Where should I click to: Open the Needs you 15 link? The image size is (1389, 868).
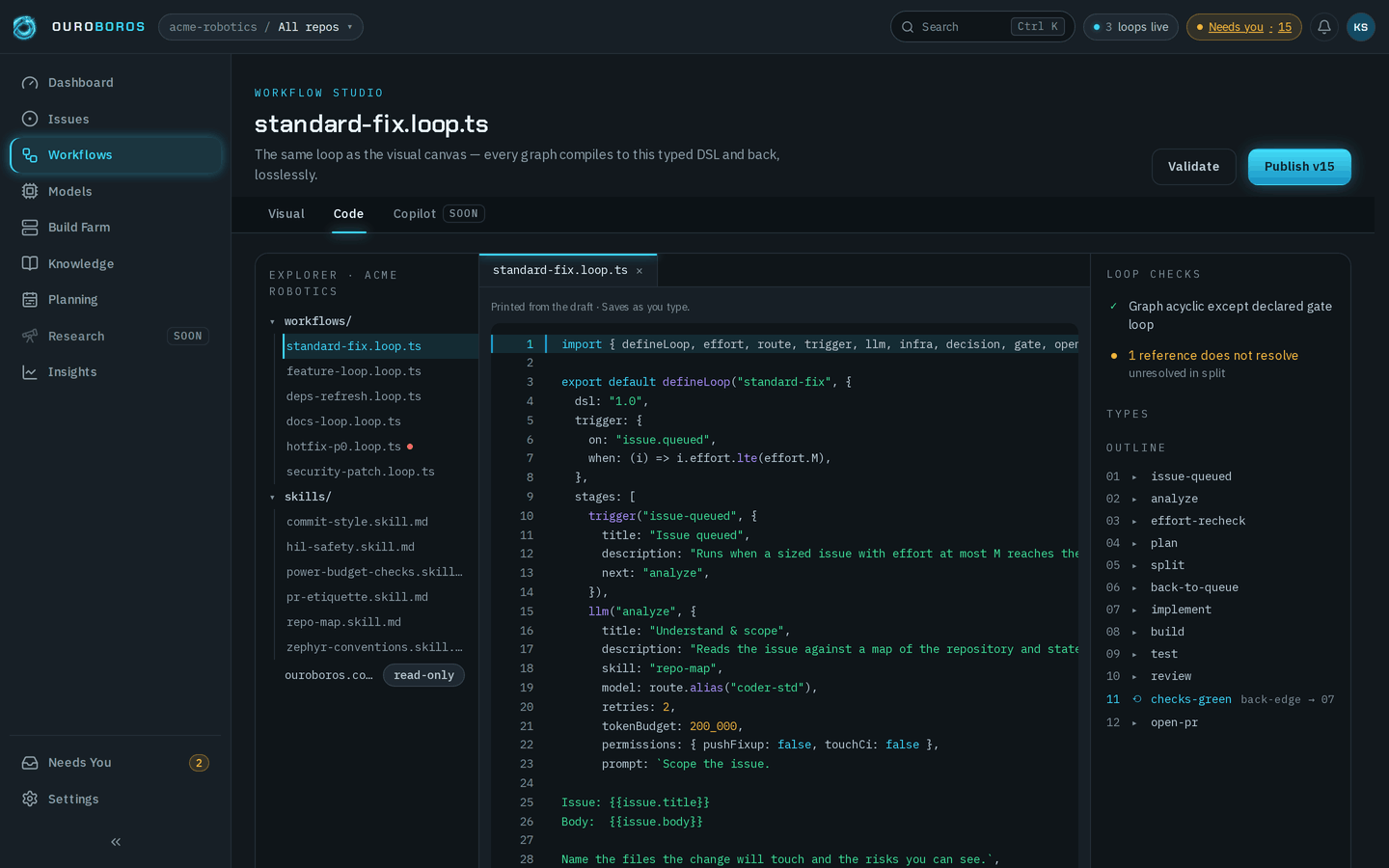tap(1244, 27)
